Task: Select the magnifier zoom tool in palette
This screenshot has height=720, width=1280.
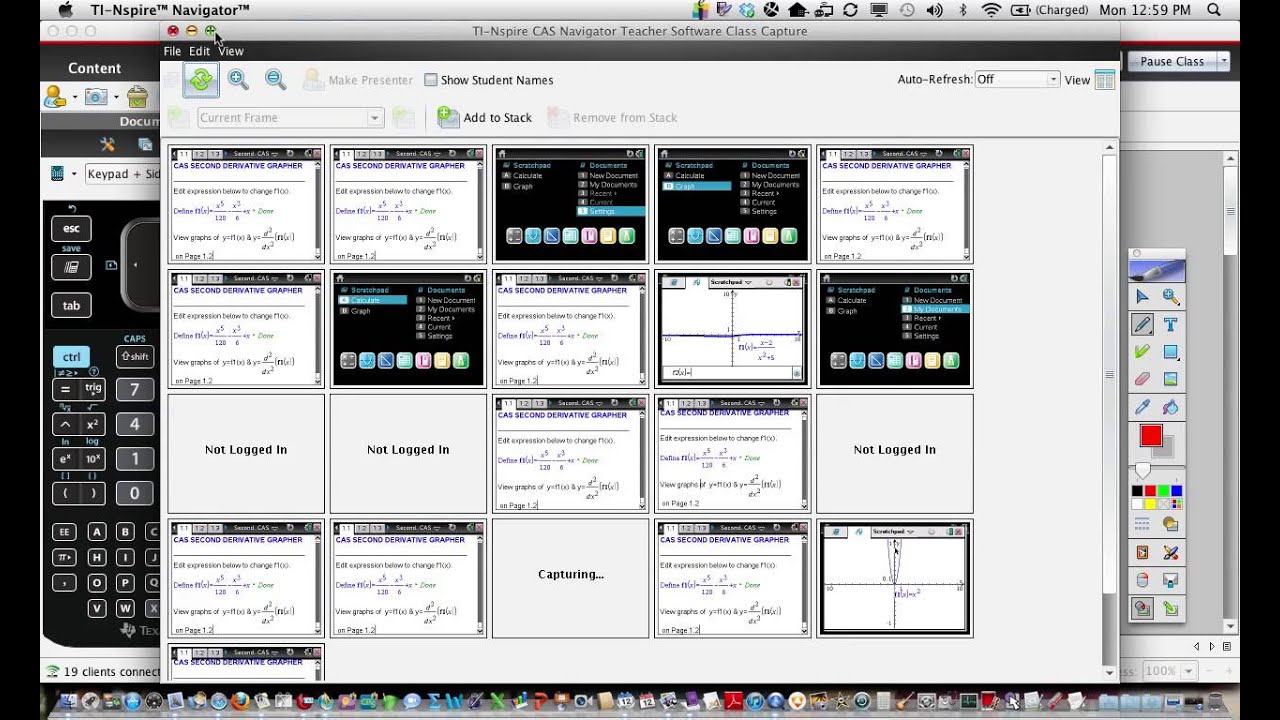Action: [x=1170, y=296]
